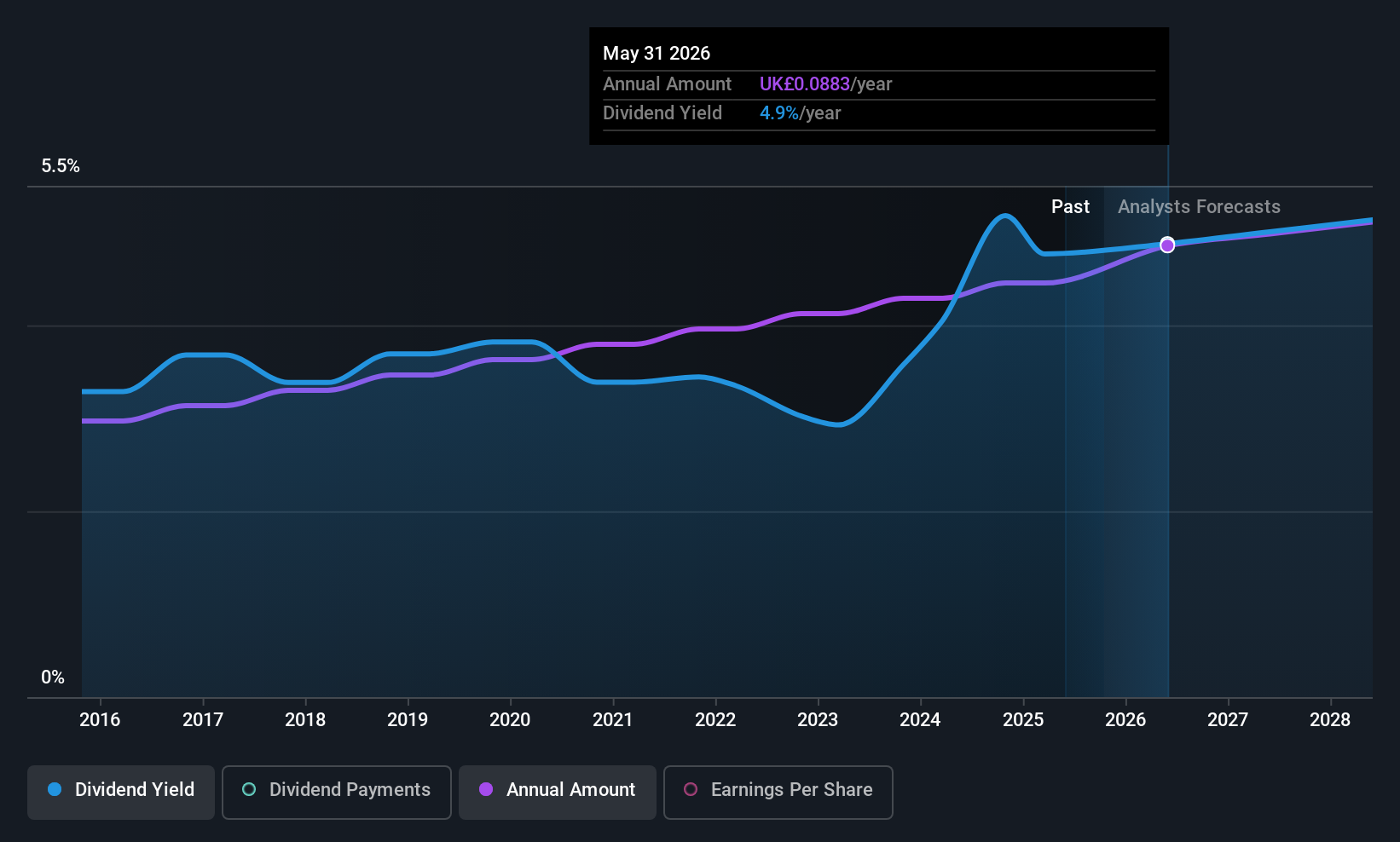Click the 4.9% dividend yield value

779,112
